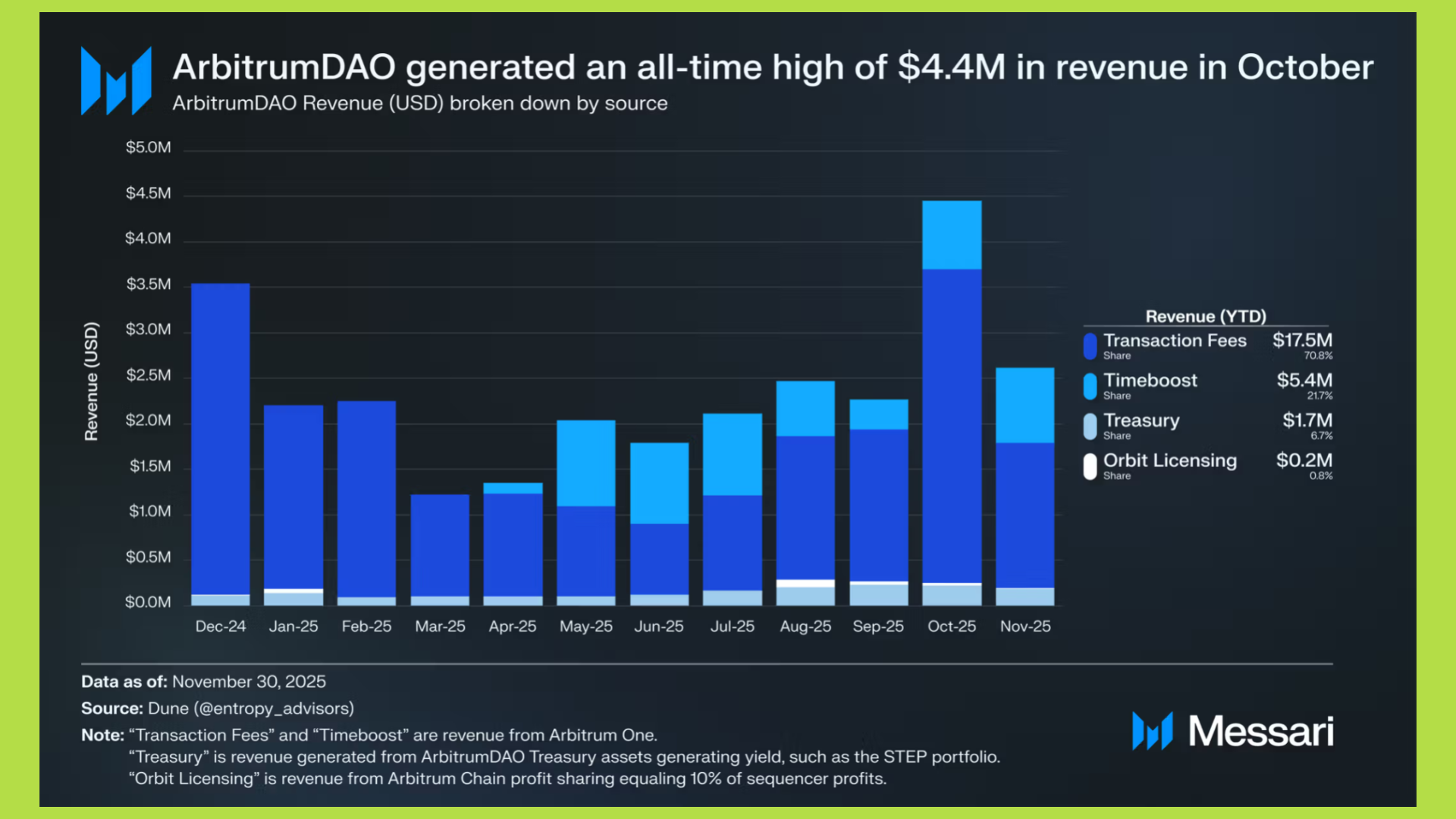The image size is (1456, 819).
Task: Click the Revenue (USD) y-axis title
Action: tap(92, 381)
